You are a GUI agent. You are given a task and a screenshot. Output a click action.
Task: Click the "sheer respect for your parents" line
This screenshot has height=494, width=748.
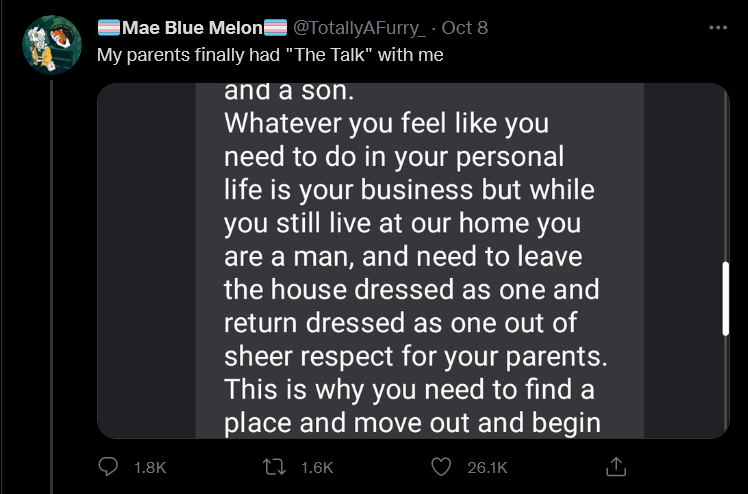tap(416, 357)
